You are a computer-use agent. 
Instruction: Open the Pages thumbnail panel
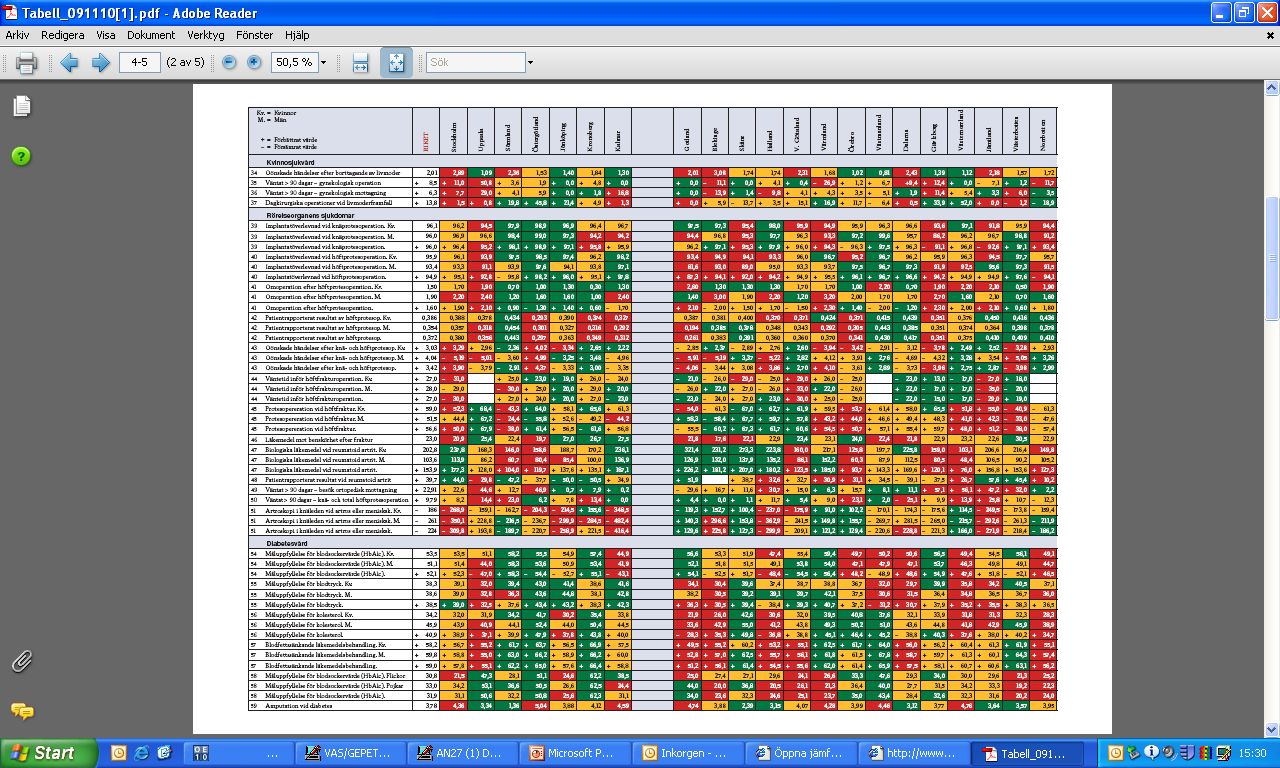point(21,106)
